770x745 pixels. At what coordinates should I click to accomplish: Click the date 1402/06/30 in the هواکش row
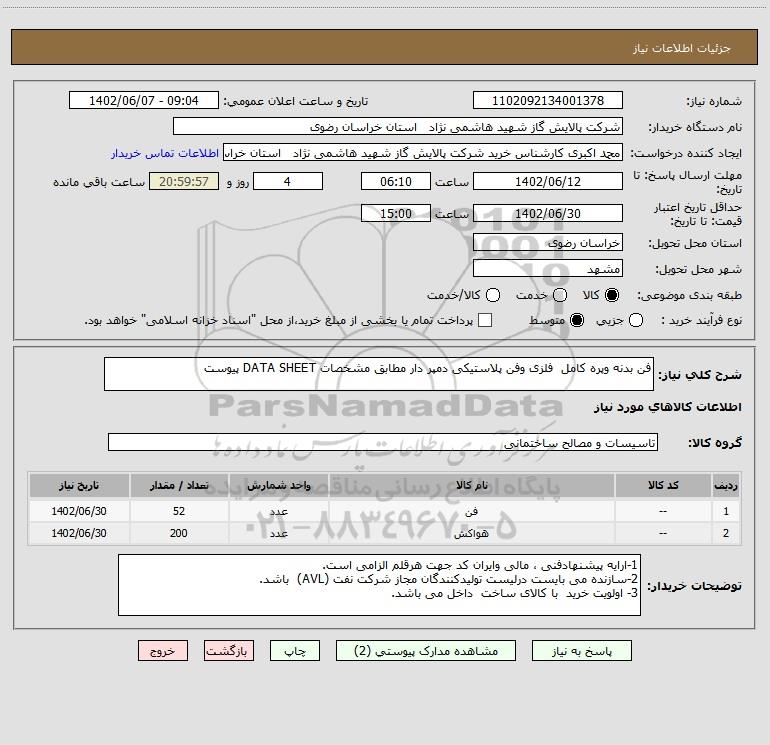coord(79,533)
